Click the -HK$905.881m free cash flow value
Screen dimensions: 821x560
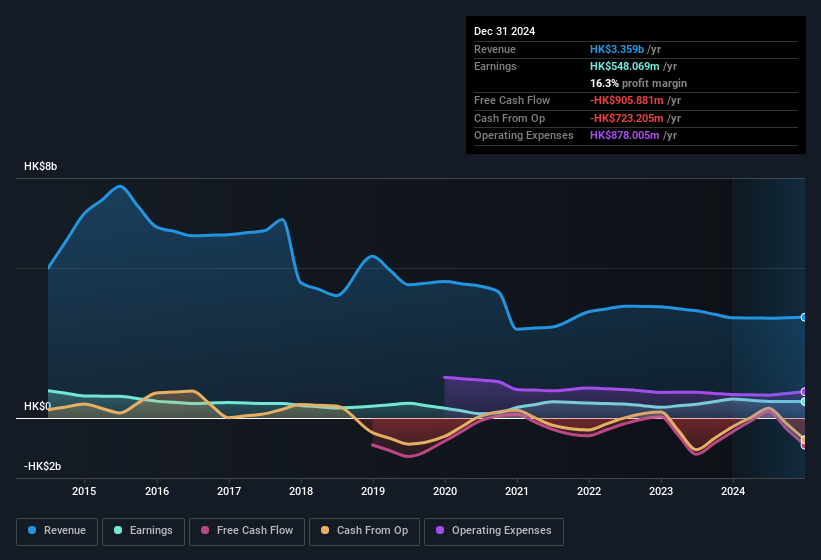click(x=627, y=100)
